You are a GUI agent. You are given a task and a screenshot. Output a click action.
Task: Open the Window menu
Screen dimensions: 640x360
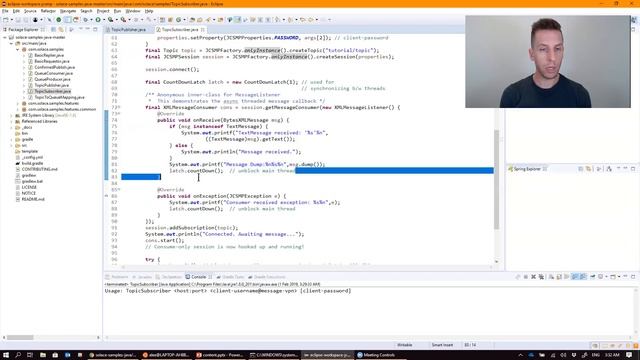132,11
